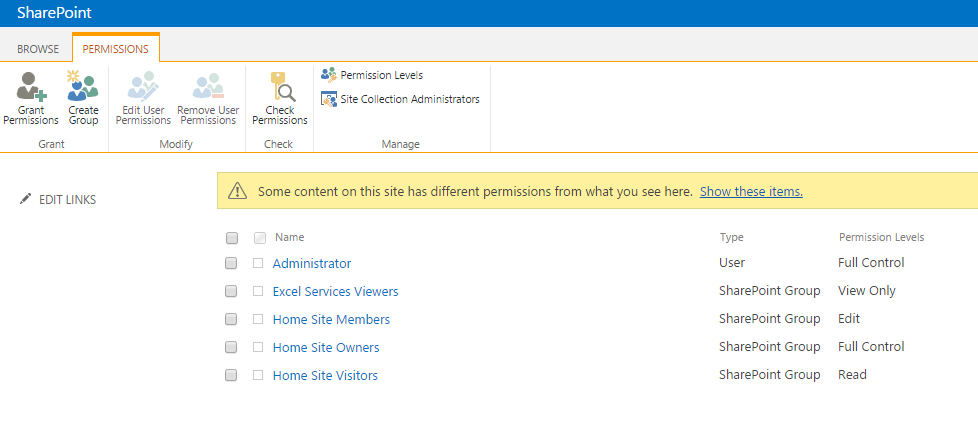Switch to the BROWSE tab
The image size is (978, 424).
pos(38,48)
